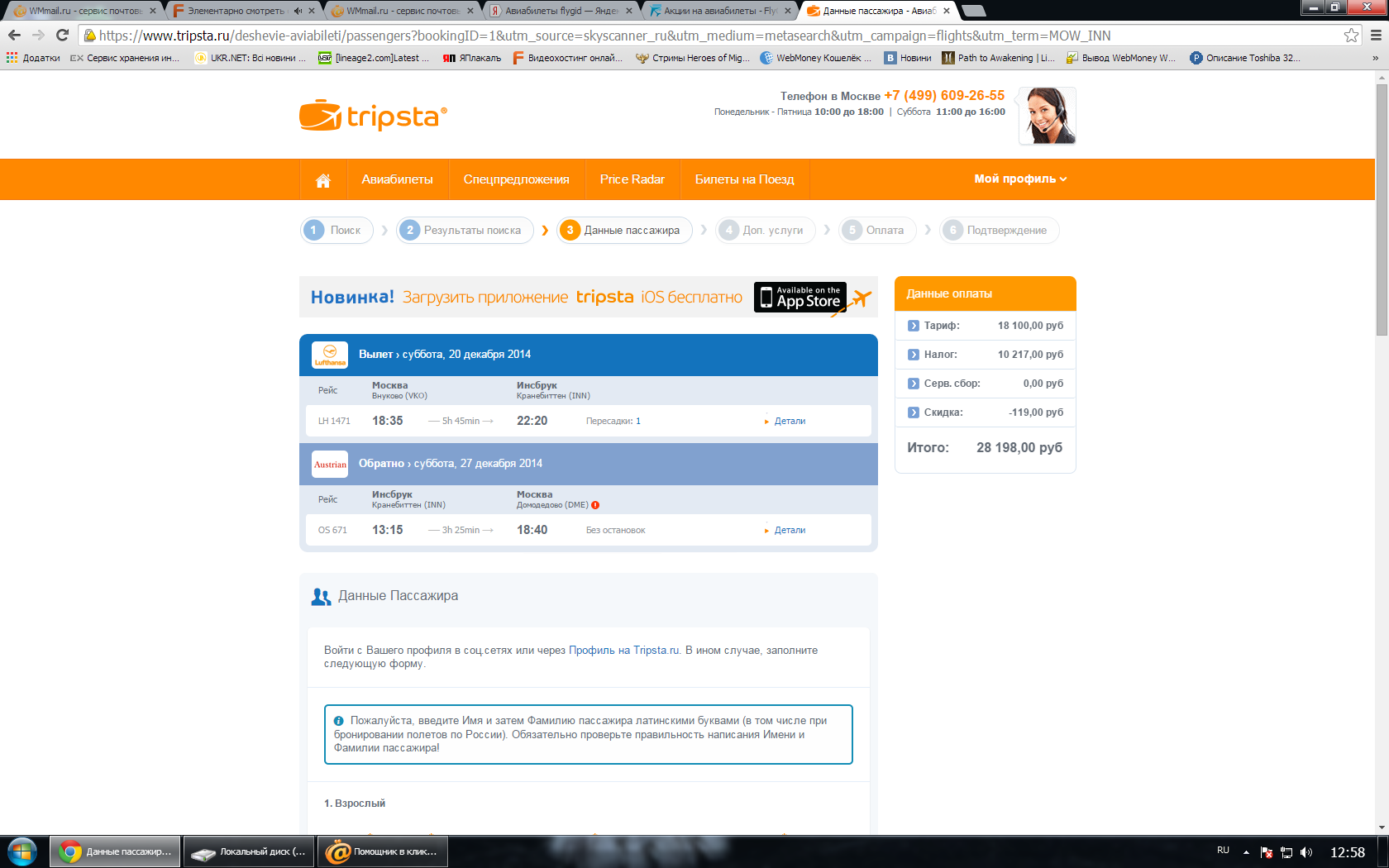Close the Авиабилеты flygid tab
Image resolution: width=1389 pixels, height=868 pixels.
pyautogui.click(x=629, y=11)
